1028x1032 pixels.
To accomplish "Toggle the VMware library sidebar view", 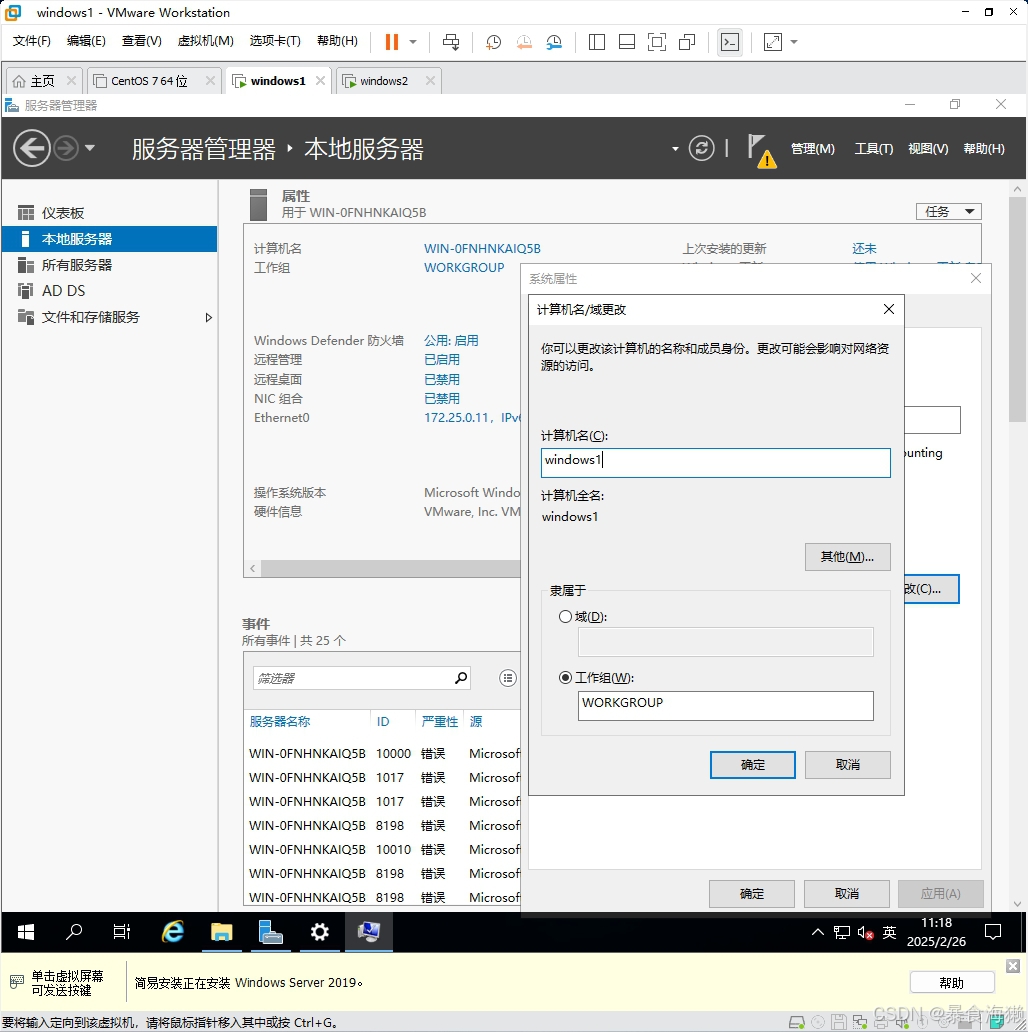I will point(597,42).
